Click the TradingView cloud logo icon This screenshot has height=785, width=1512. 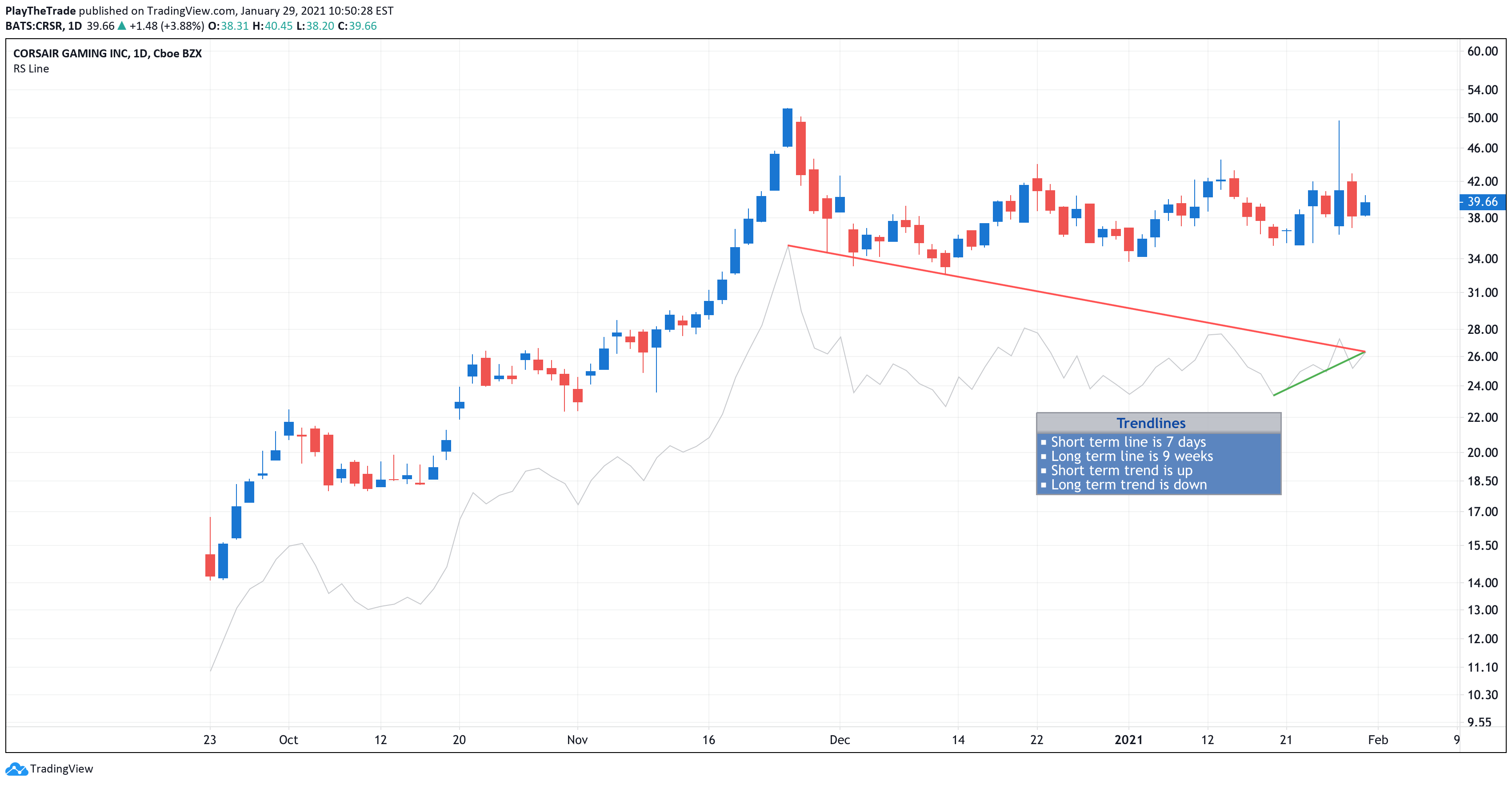point(16,769)
